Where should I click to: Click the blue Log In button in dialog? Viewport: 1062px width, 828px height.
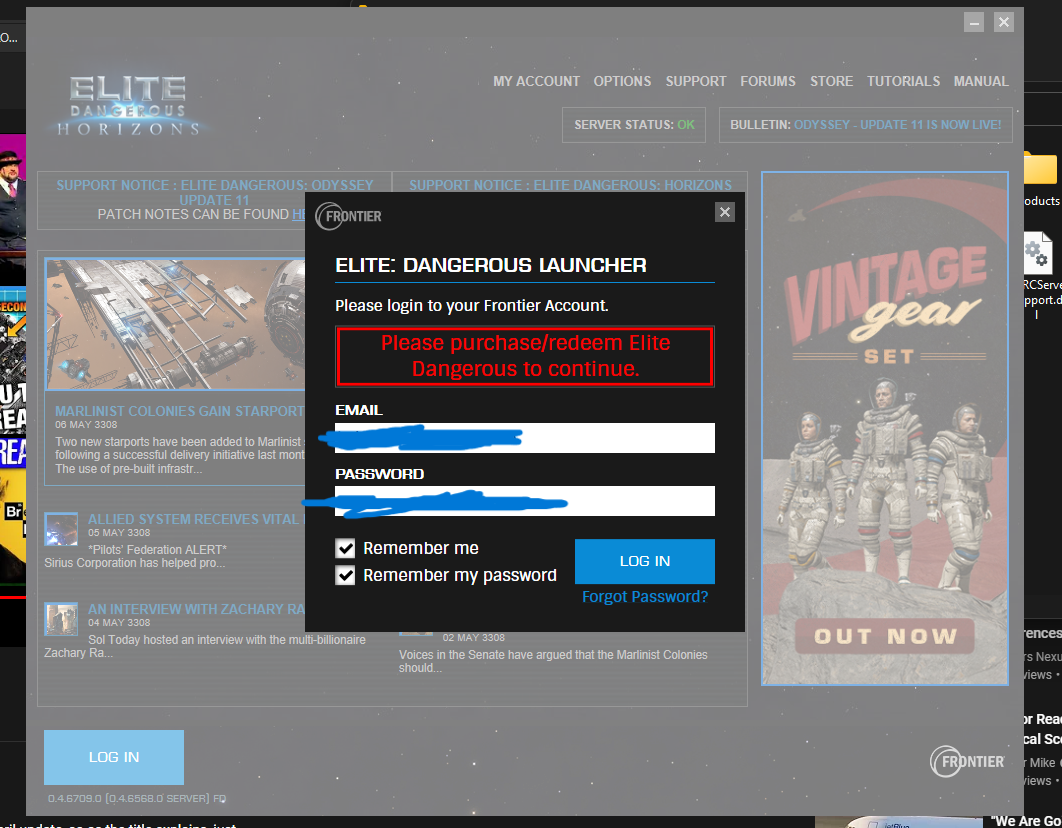[645, 561]
